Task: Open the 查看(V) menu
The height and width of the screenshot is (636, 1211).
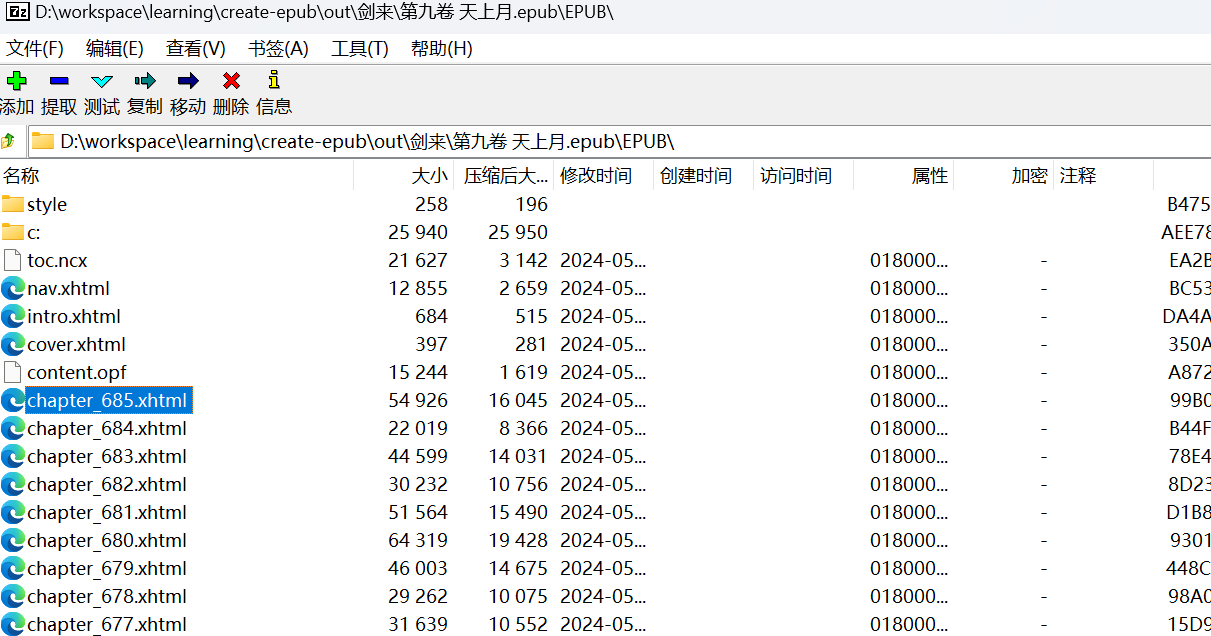Action: coord(194,47)
